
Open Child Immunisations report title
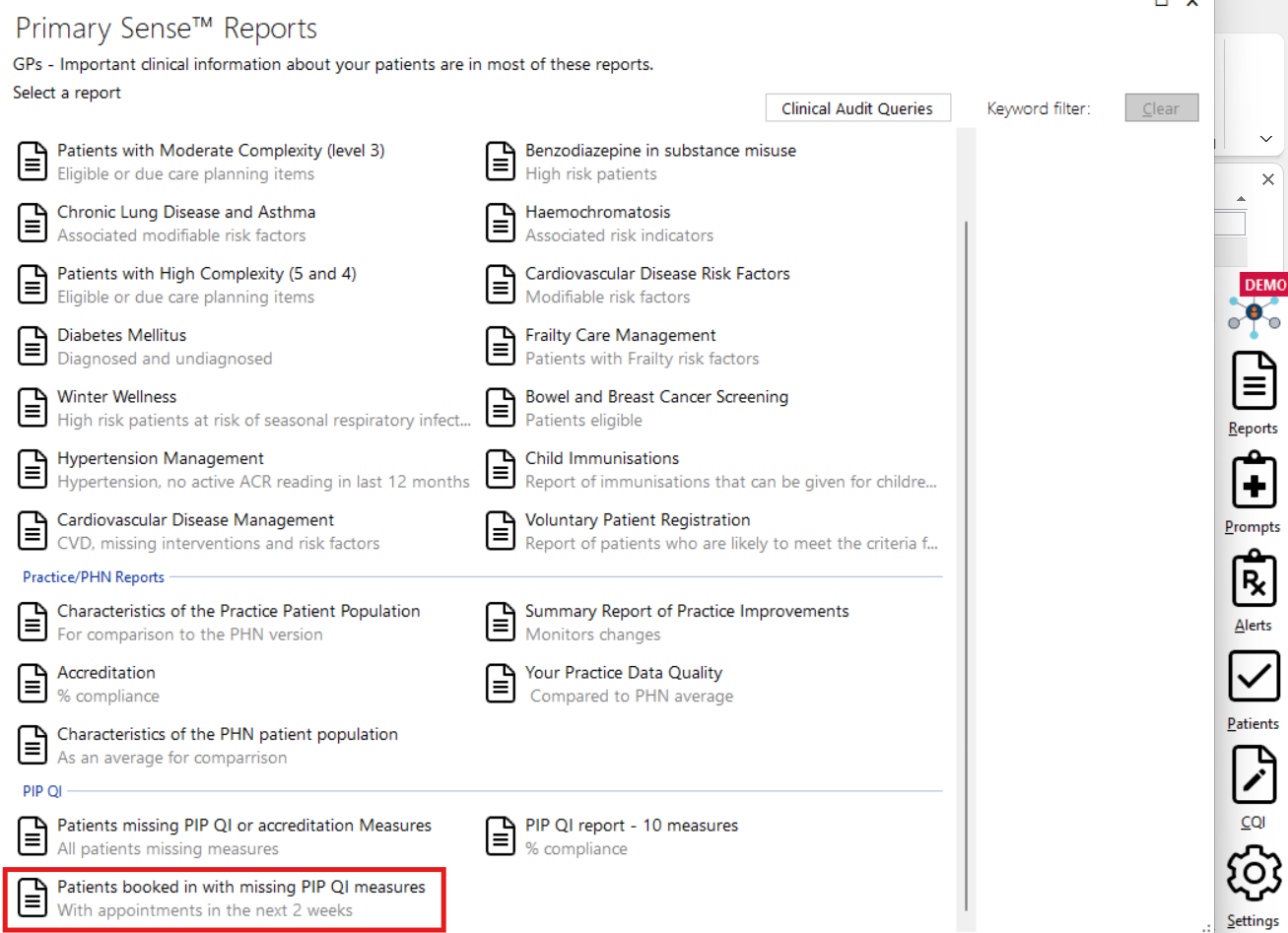point(602,458)
